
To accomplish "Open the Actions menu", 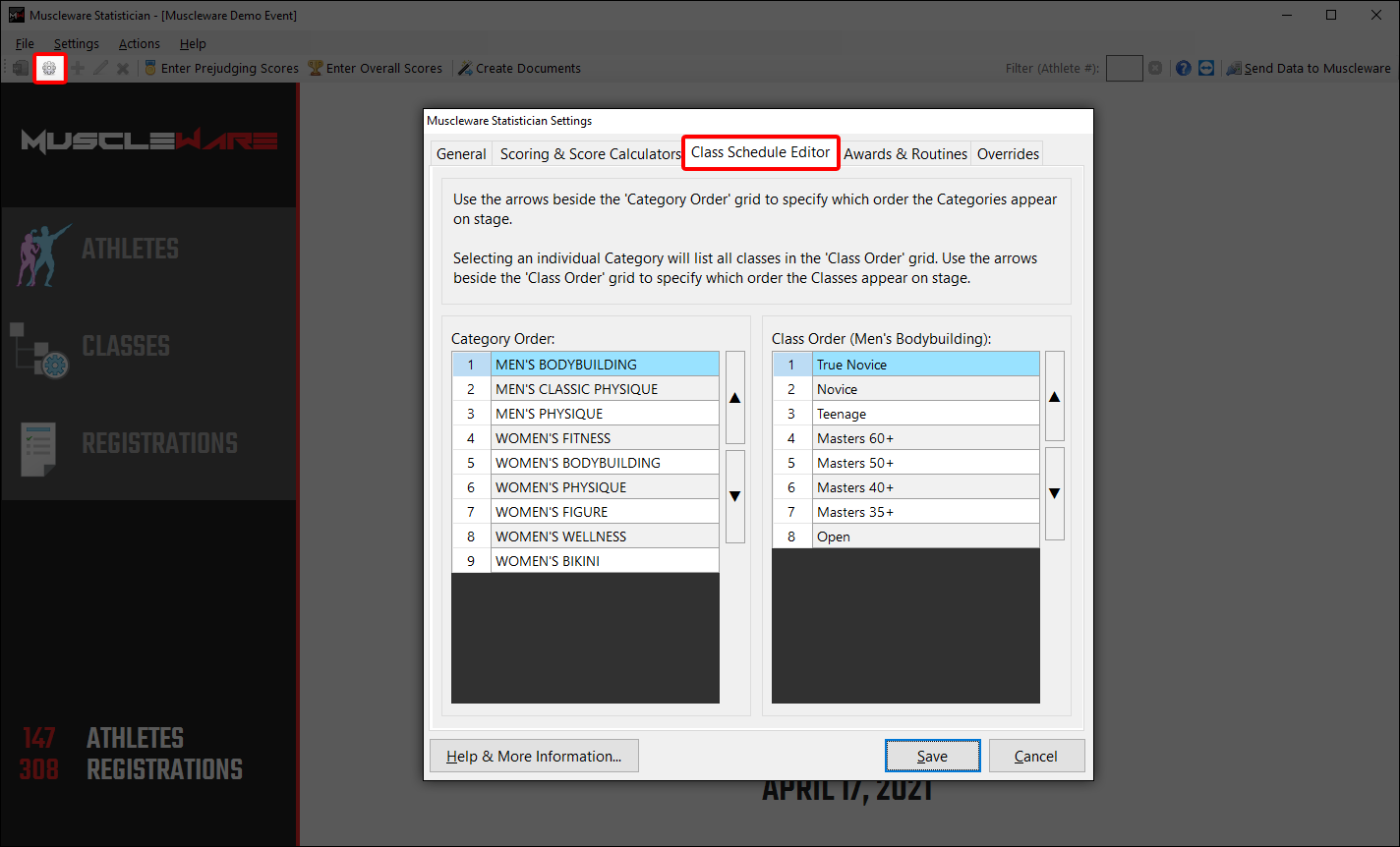I will [x=140, y=43].
